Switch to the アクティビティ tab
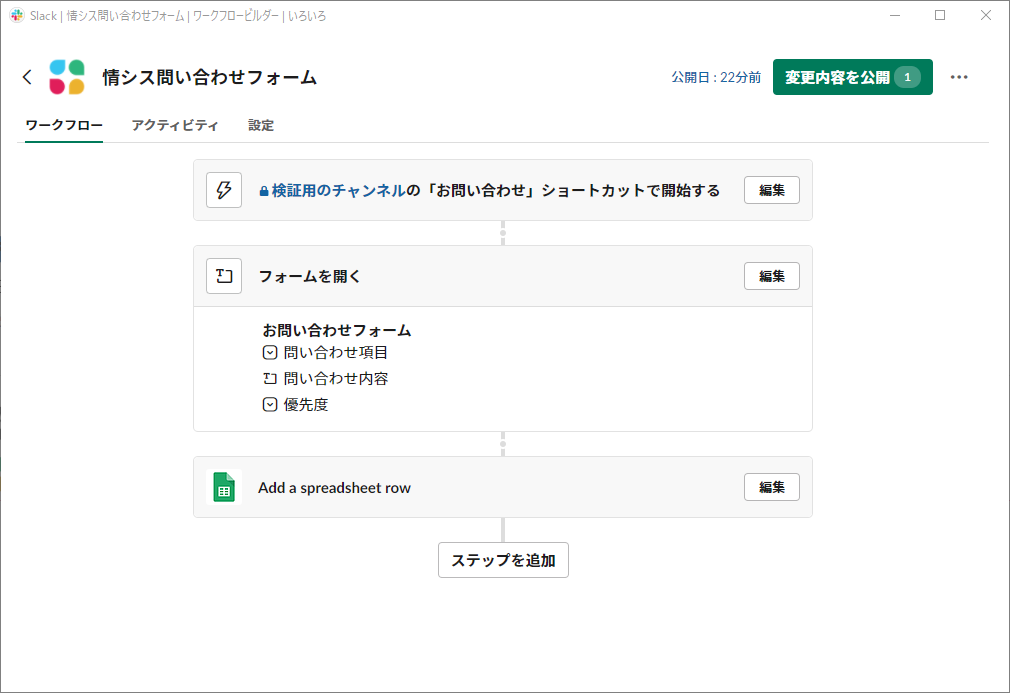The width and height of the screenshot is (1010, 693). click(x=176, y=125)
